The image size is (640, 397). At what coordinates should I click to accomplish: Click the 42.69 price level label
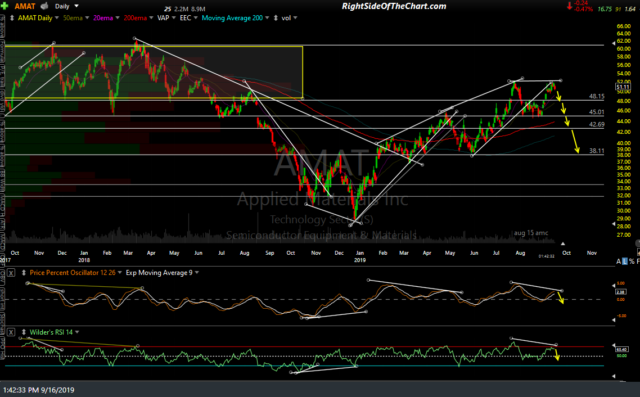(x=596, y=124)
